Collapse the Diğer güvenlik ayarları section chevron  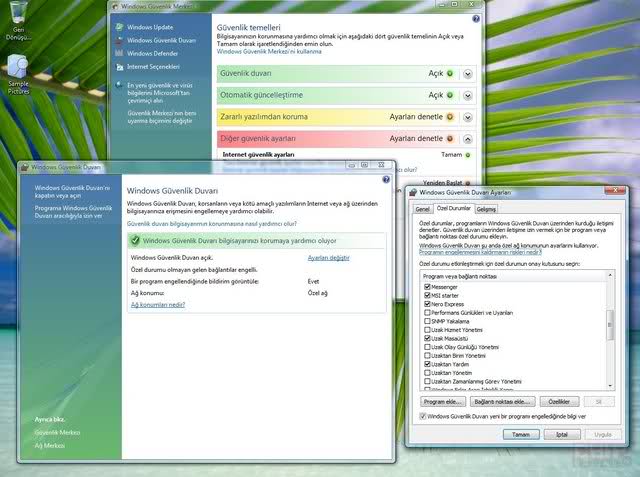468,139
